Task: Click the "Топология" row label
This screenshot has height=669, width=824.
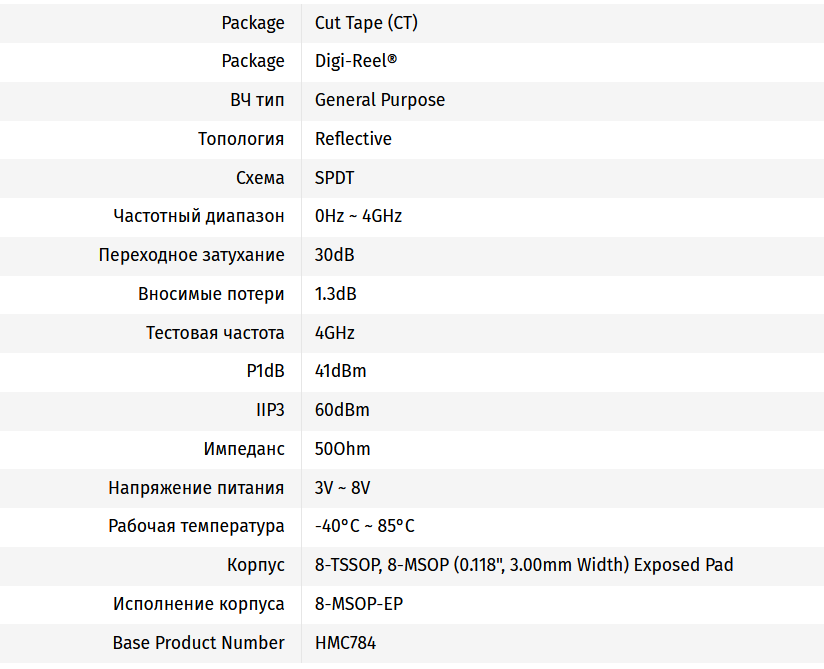Action: [241, 139]
